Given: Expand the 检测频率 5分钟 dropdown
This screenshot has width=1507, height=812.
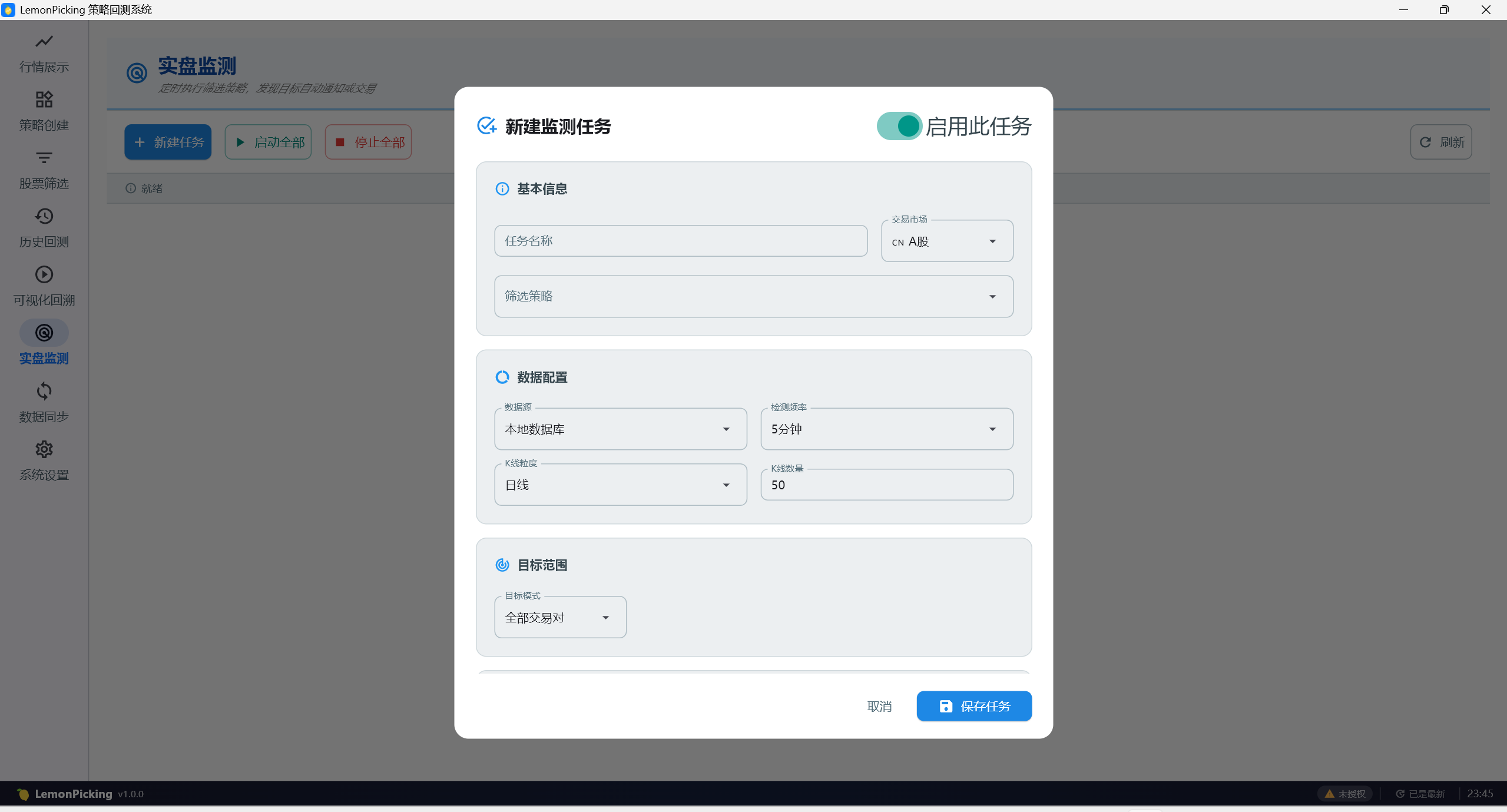Looking at the screenshot, I should click(886, 429).
